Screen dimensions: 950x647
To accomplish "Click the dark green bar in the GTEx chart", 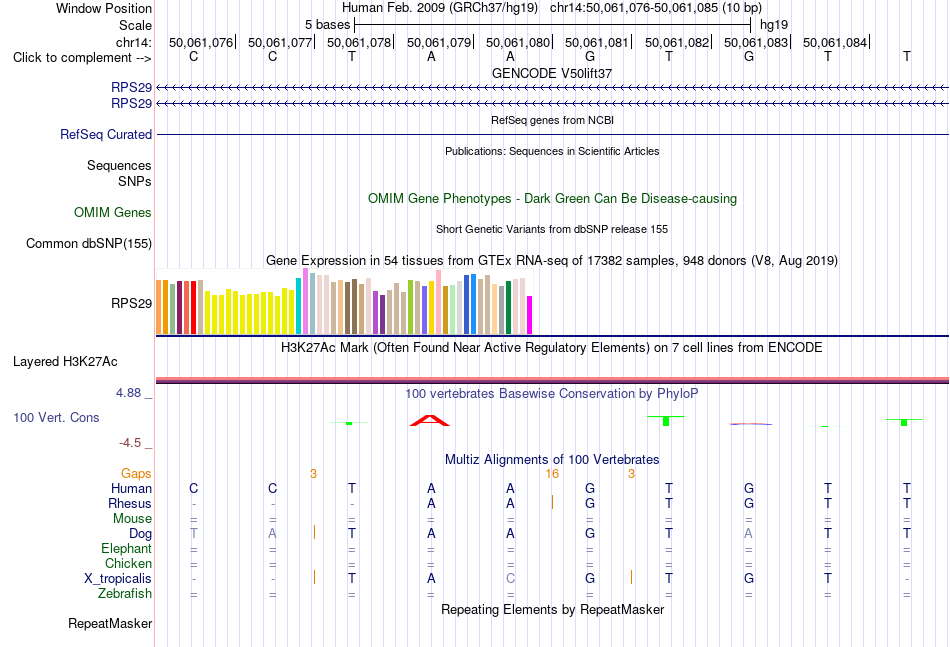I will pos(509,308).
